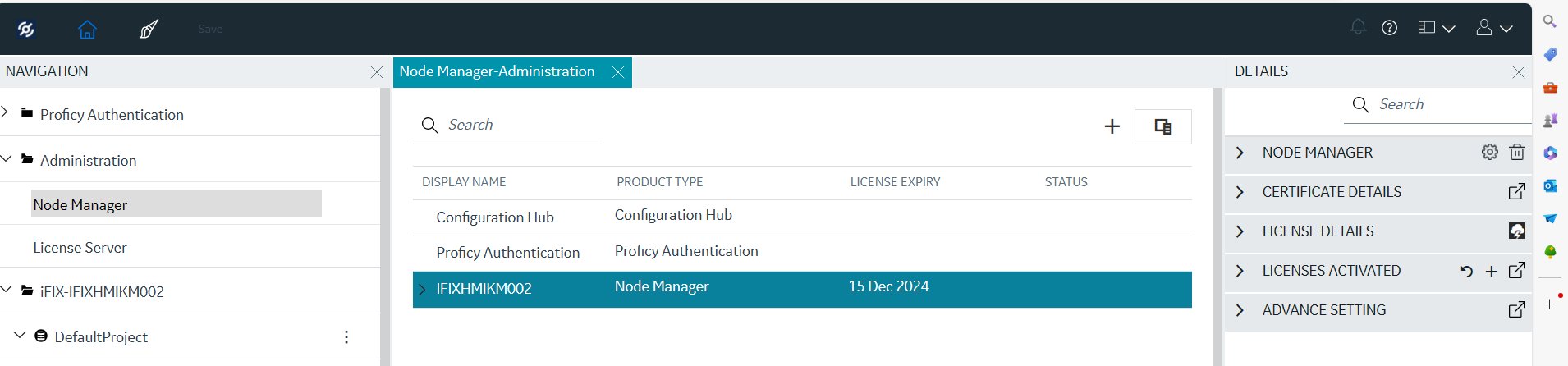Open Certificate Details external link icon

tap(1517, 191)
